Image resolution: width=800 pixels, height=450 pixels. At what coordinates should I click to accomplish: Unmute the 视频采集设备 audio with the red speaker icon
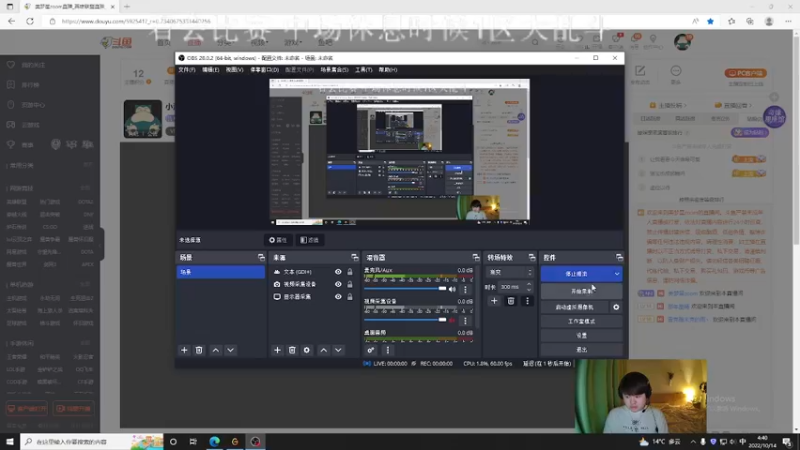(452, 320)
